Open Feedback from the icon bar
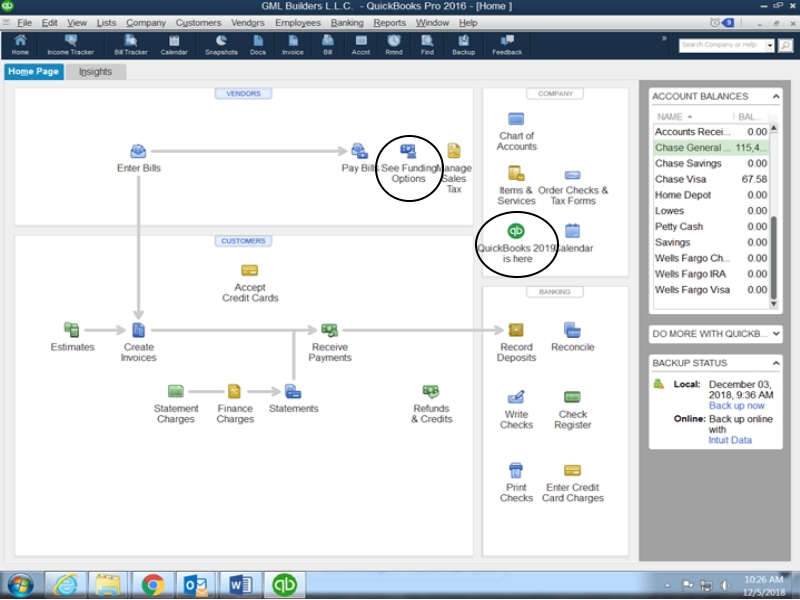 pos(507,45)
